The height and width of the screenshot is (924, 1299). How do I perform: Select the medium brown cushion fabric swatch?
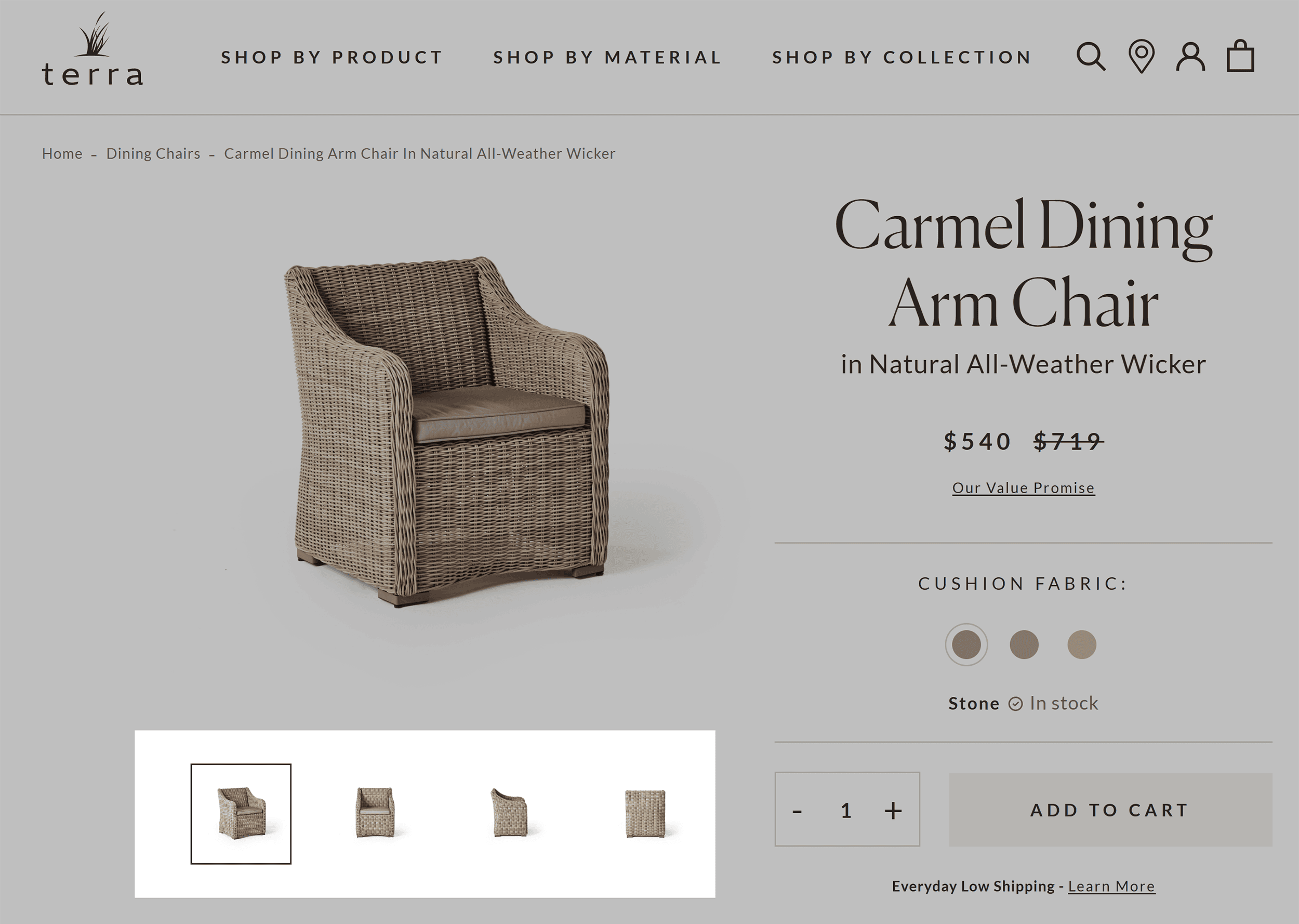[x=1023, y=645]
